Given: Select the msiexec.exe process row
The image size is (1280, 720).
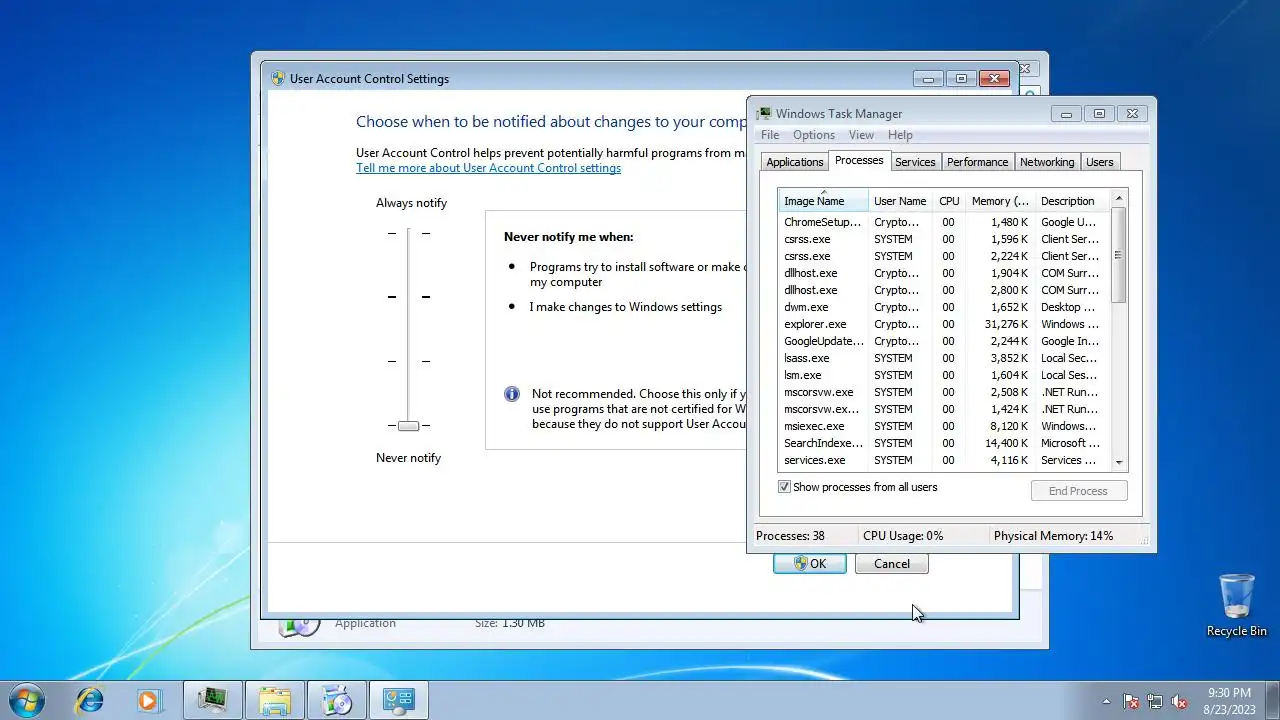Looking at the screenshot, I should click(x=944, y=426).
